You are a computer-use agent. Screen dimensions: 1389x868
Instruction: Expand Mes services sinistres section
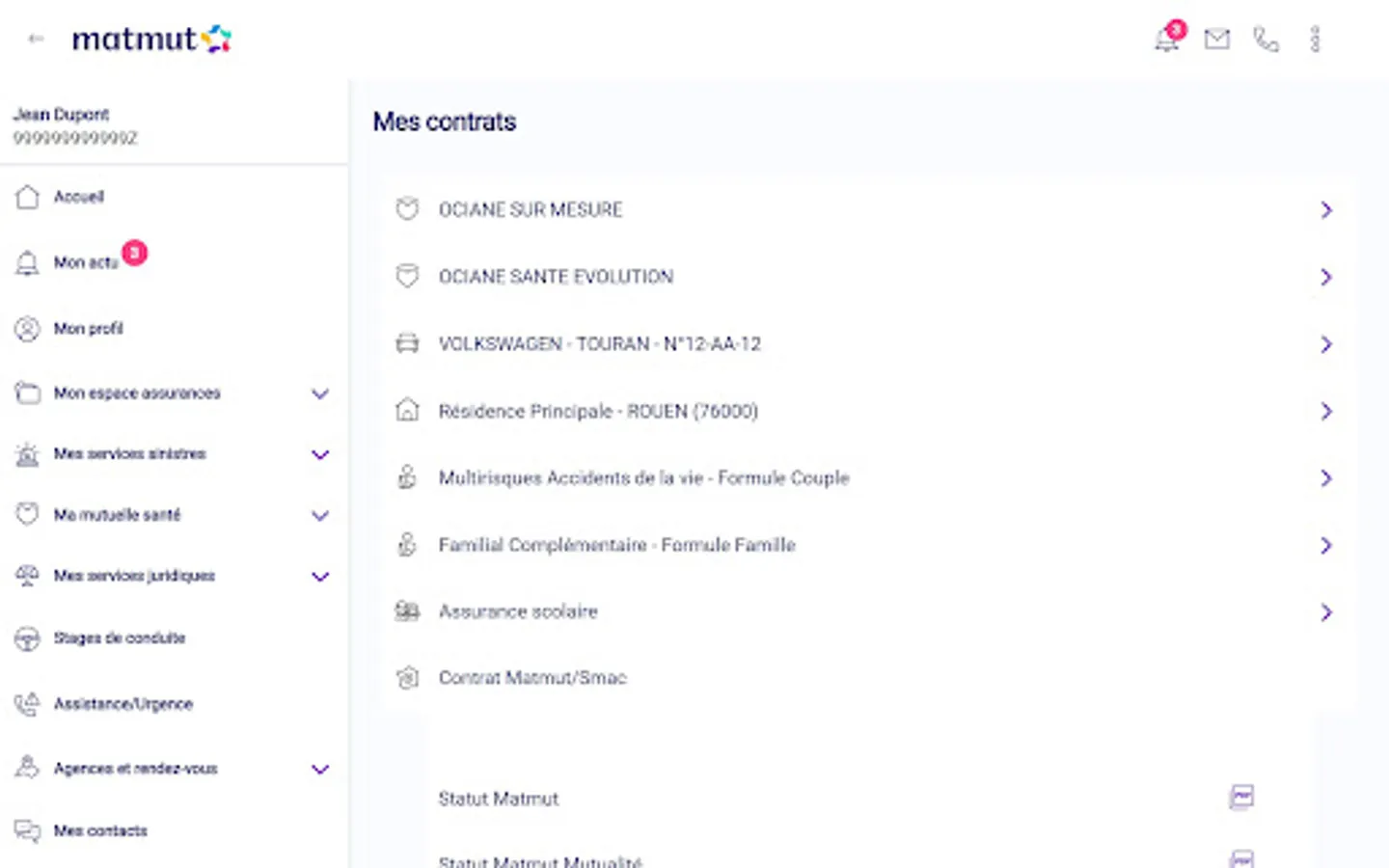pos(320,454)
